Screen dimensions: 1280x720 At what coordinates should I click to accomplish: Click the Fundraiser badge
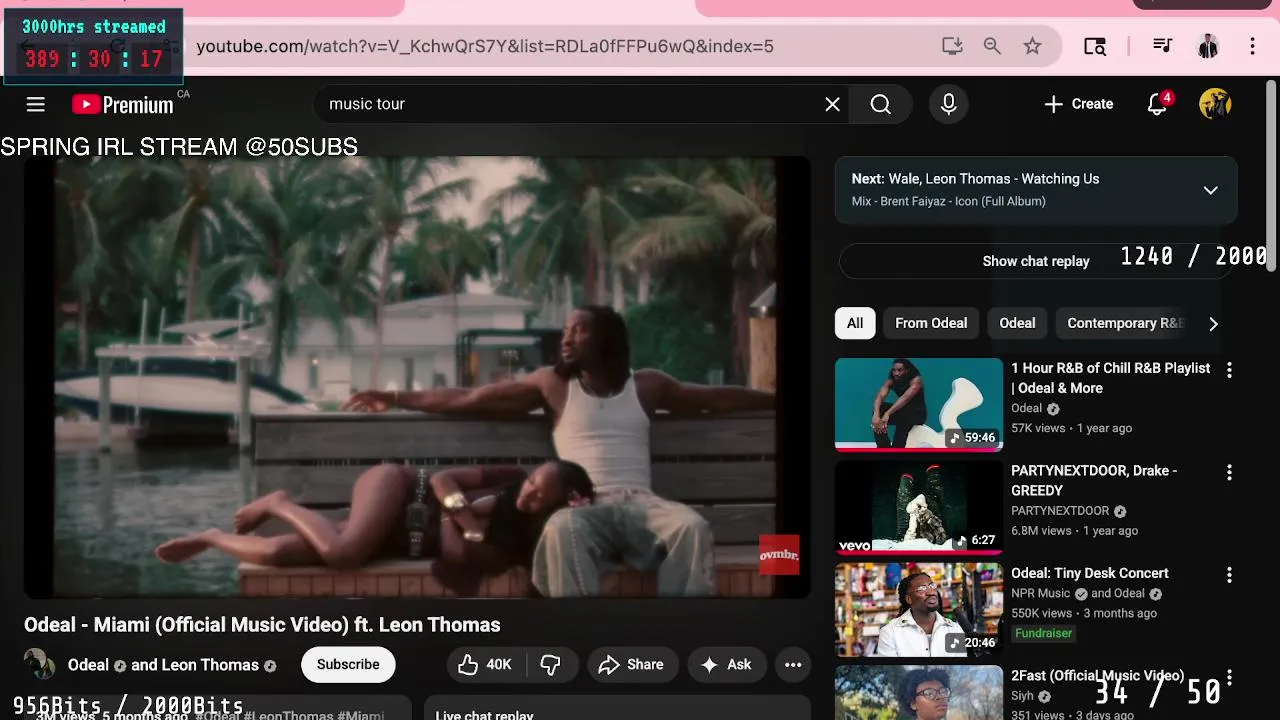pos(1044,633)
